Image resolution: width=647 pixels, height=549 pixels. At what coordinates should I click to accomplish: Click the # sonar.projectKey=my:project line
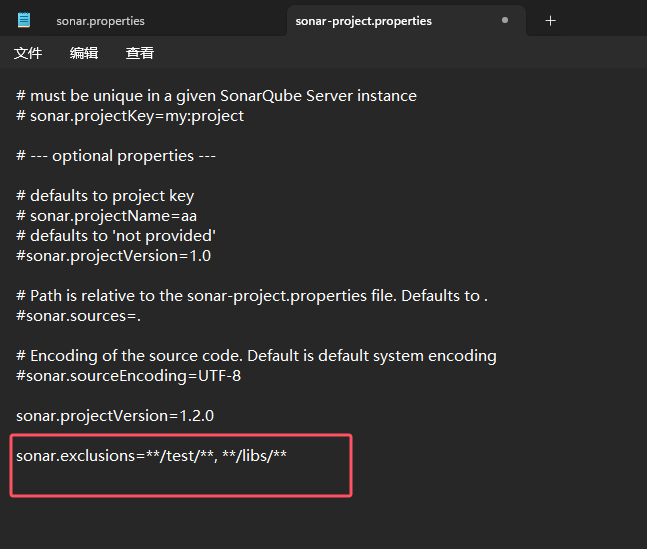coord(130,116)
